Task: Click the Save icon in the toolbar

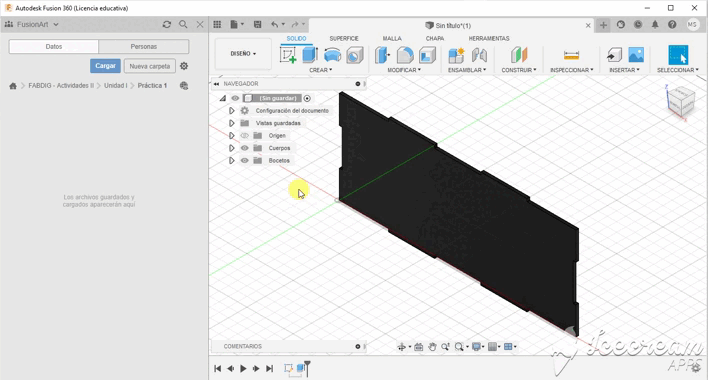Action: 257,24
